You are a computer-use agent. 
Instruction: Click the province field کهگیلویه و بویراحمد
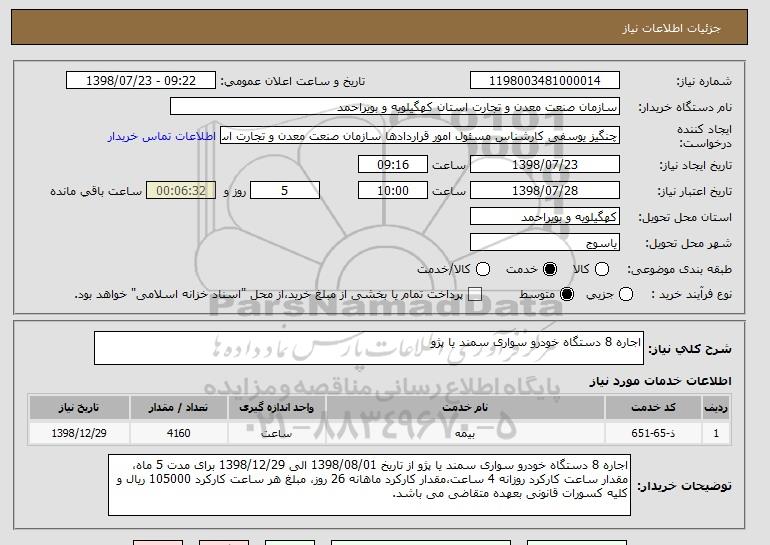tap(545, 217)
